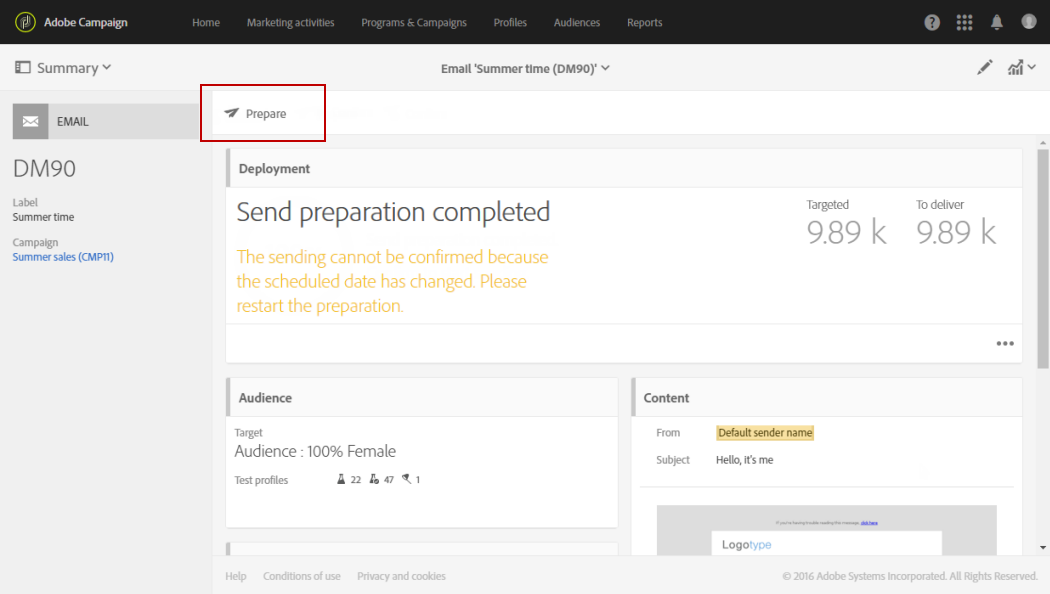
Task: Click the Privacy and cookies footer link
Action: (401, 576)
